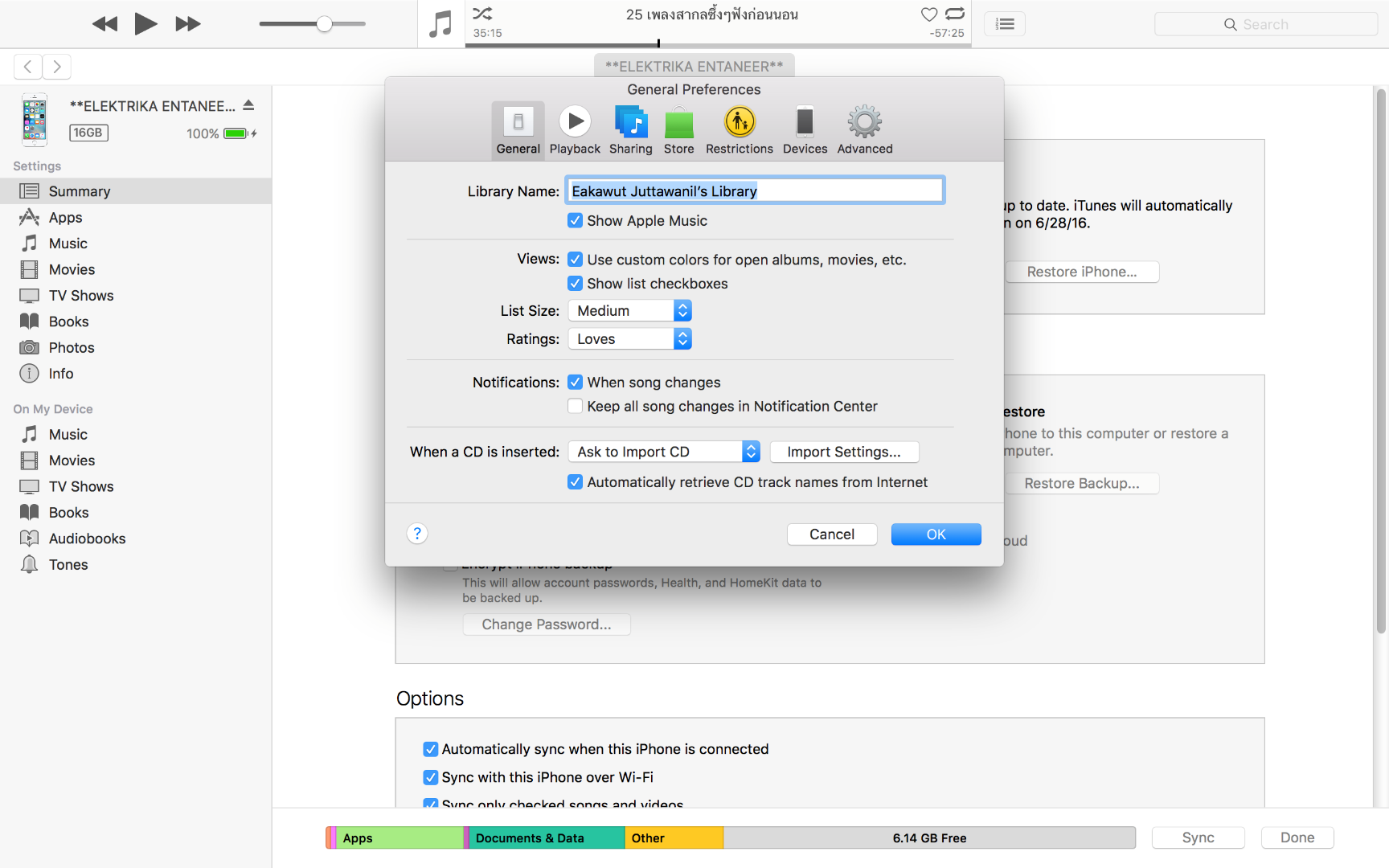
Task: Click the Done button
Action: click(x=1297, y=837)
